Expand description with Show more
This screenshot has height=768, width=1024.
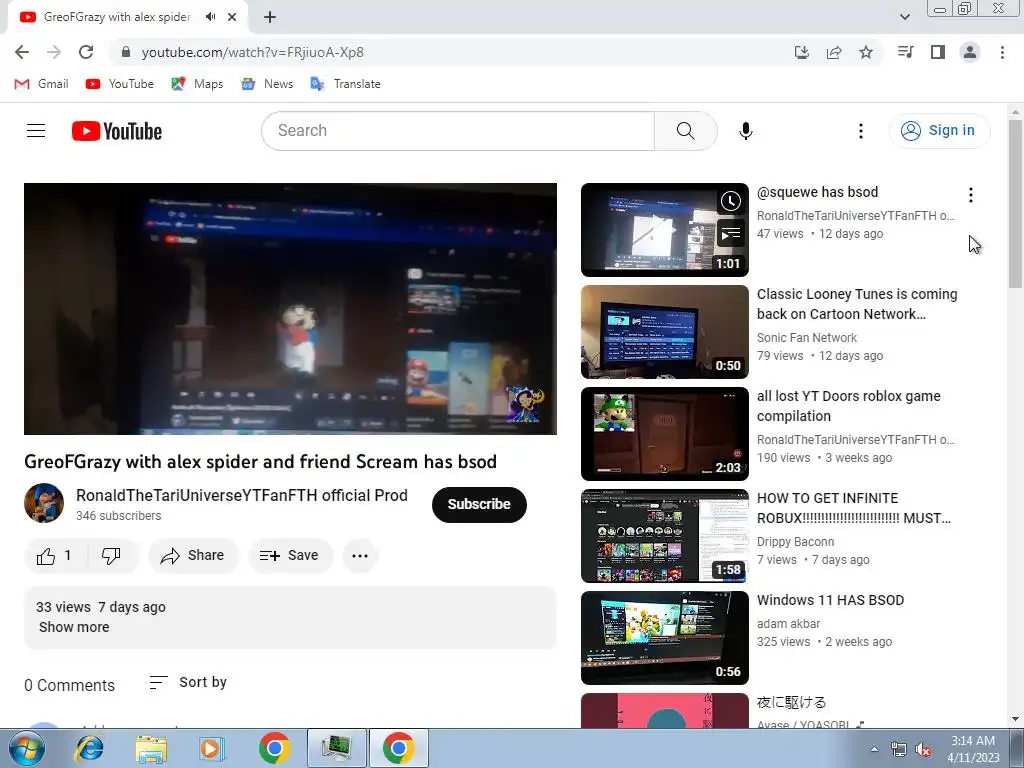(x=74, y=627)
